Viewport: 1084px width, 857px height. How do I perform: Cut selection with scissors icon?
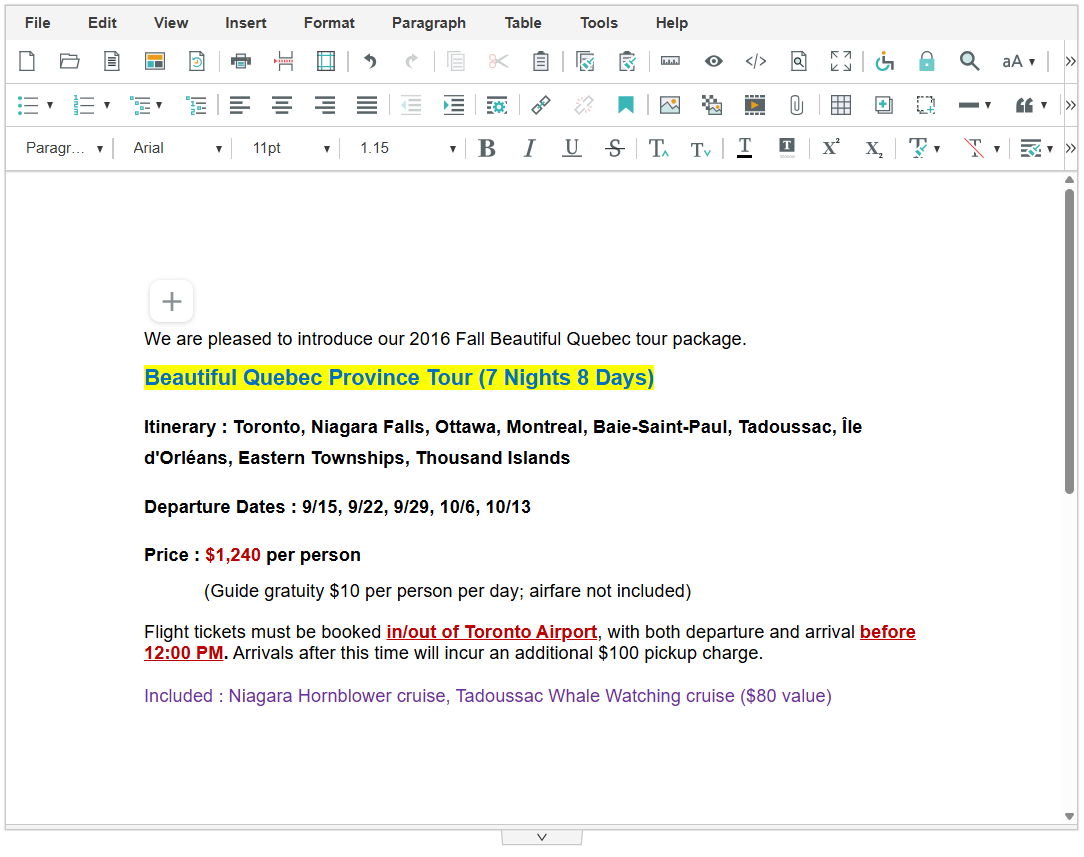[498, 62]
